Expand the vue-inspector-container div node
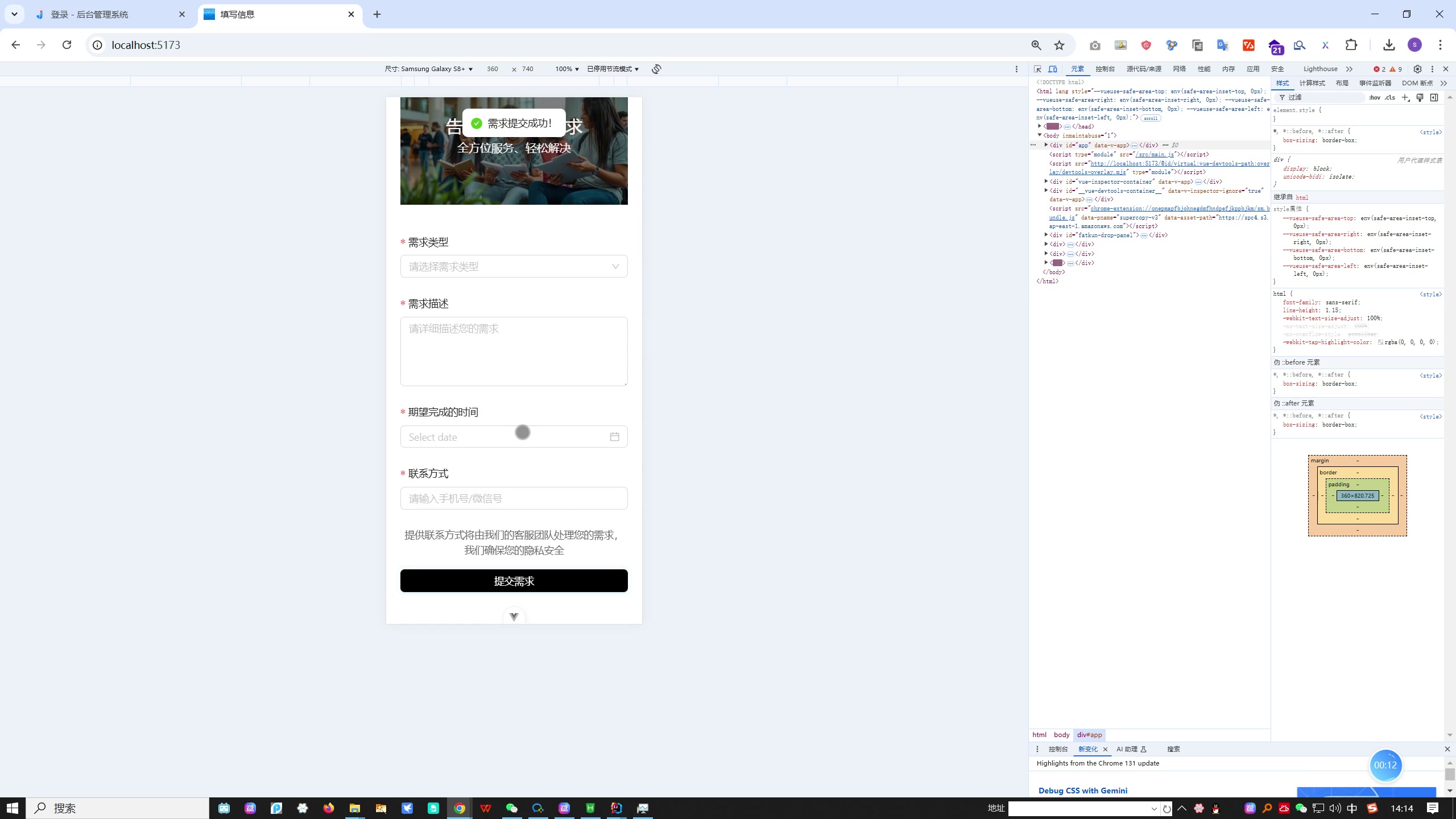The image size is (1456, 819). coord(1046,181)
